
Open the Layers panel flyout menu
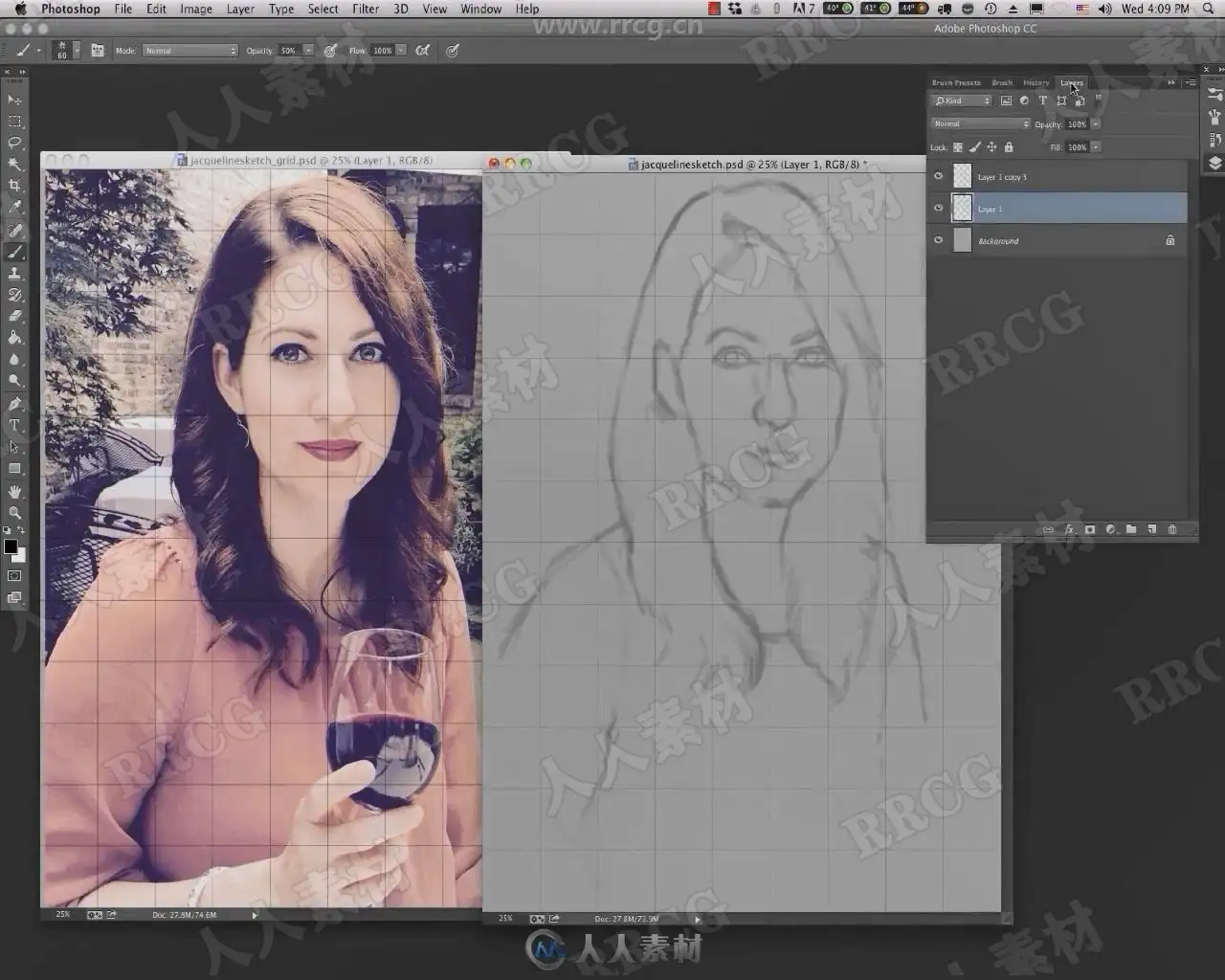(1190, 82)
